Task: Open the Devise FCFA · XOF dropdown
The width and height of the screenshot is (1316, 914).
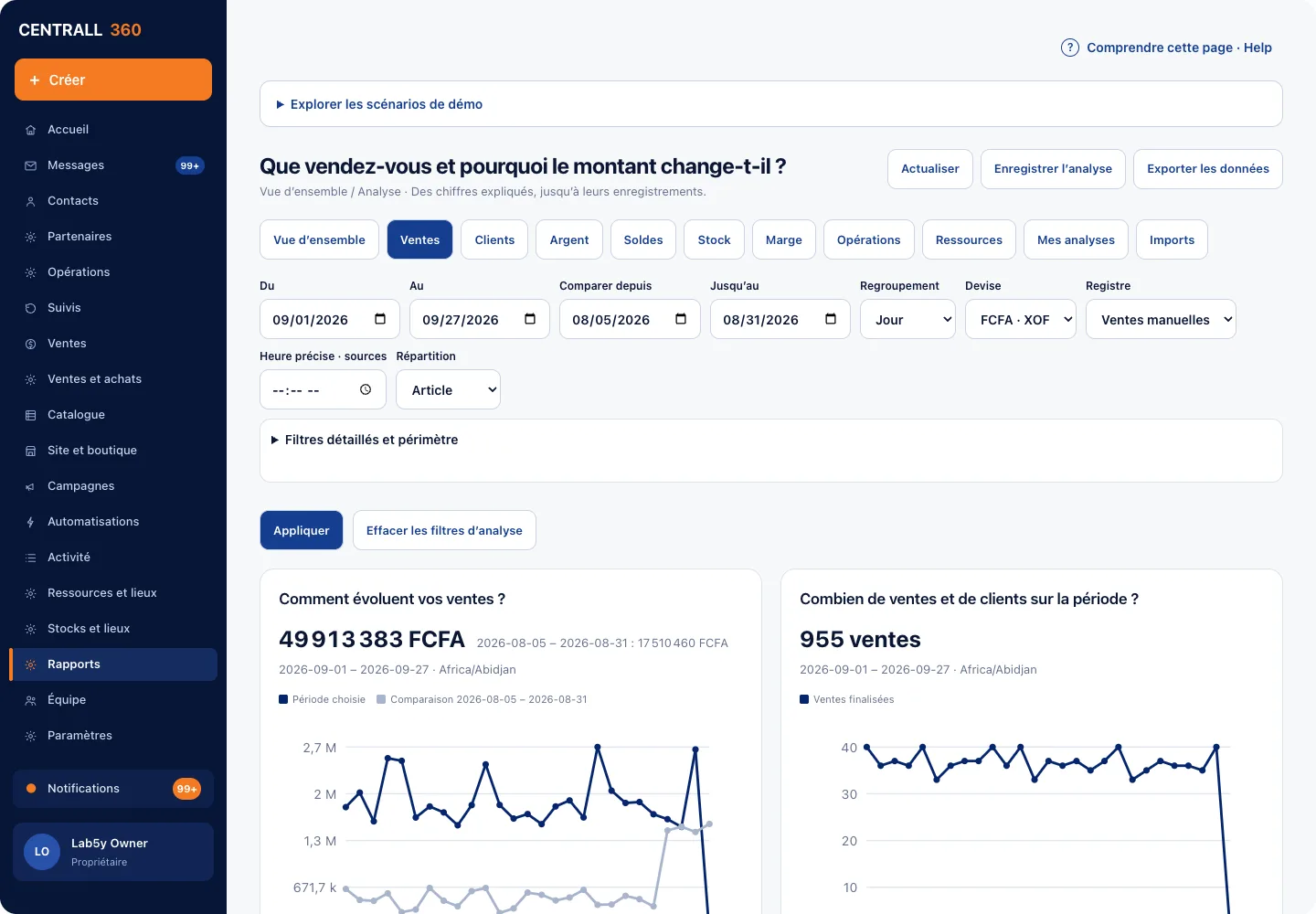Action: (x=1021, y=319)
